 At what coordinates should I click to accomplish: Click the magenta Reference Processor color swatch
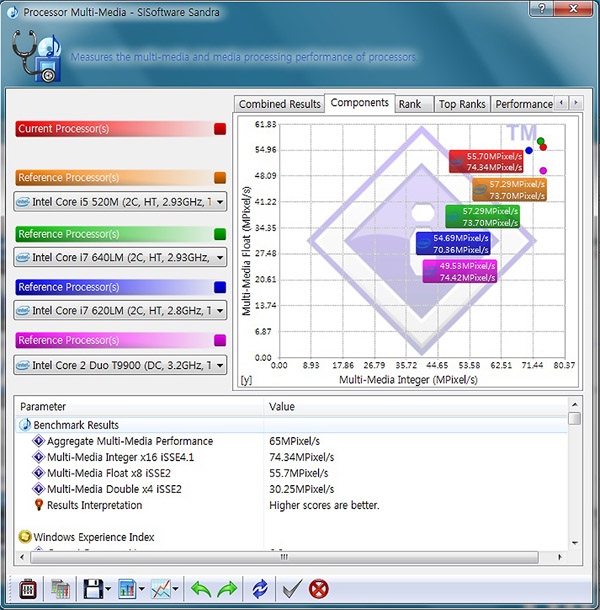click(220, 340)
